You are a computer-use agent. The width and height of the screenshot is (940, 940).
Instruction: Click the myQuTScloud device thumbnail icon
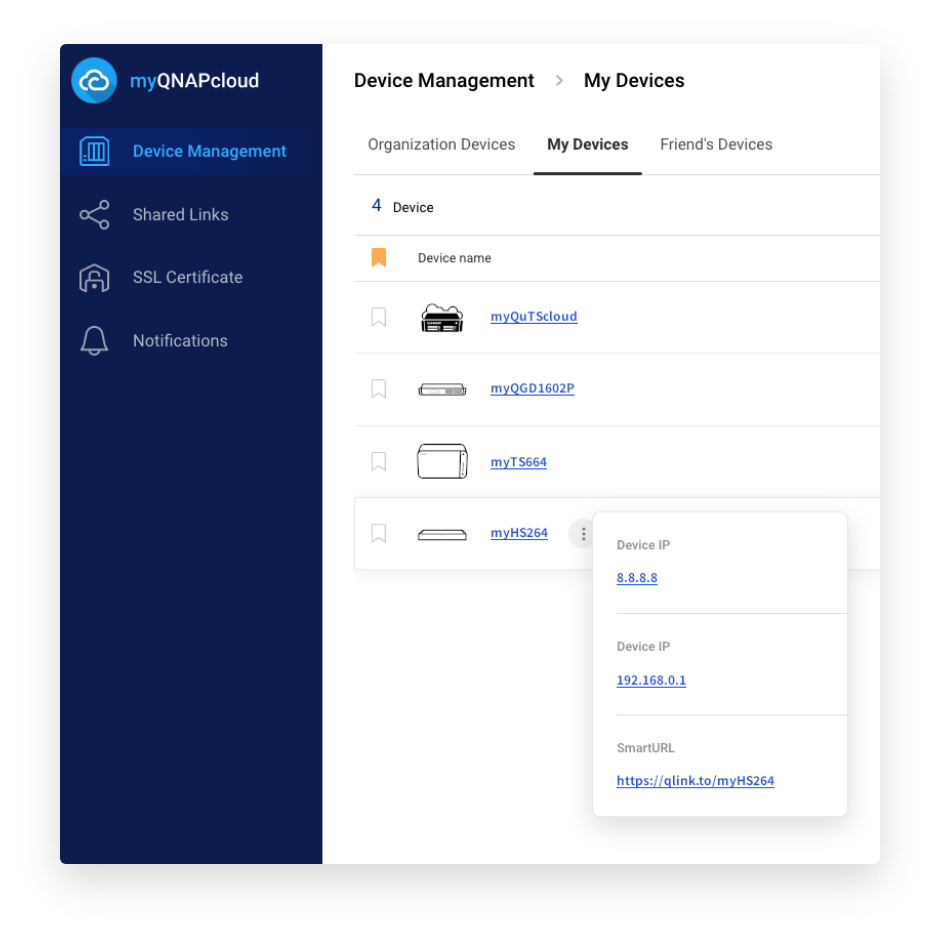(442, 317)
